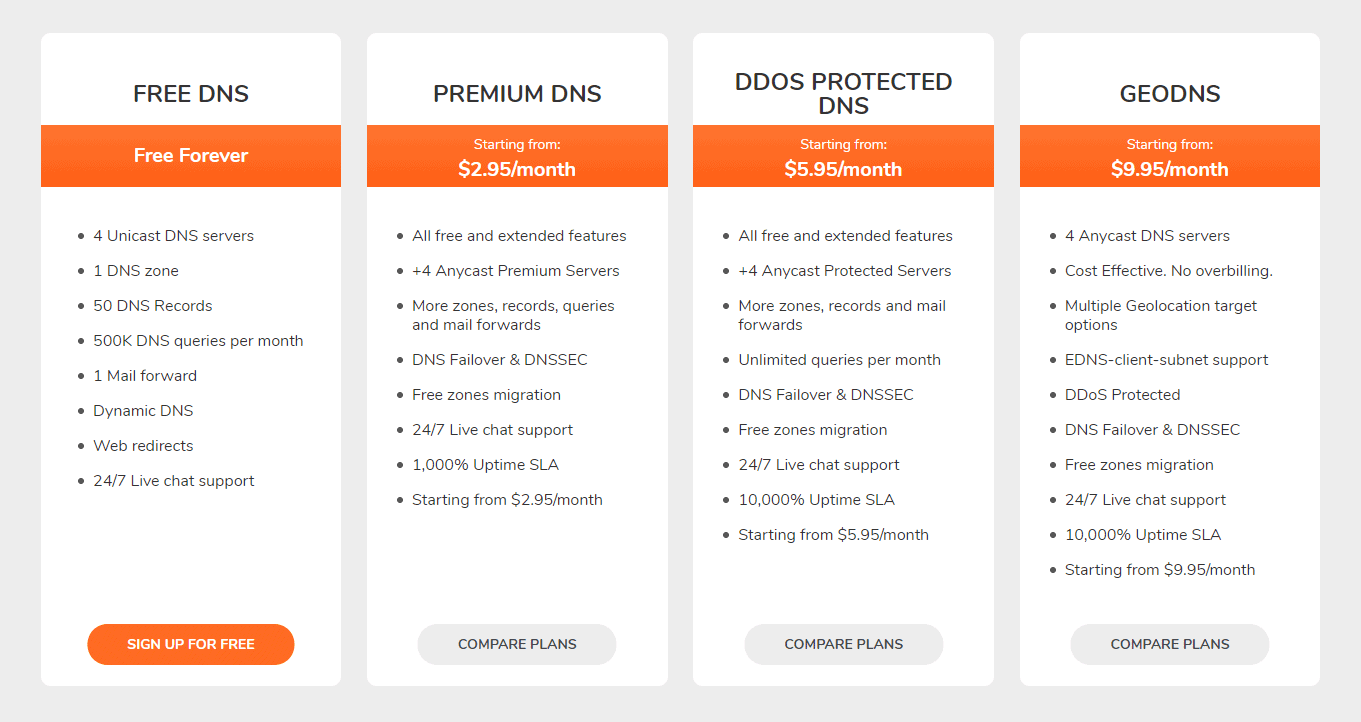Viewport: 1361px width, 722px height.
Task: Select the PREMIUM DNS plan heading
Action: click(516, 93)
